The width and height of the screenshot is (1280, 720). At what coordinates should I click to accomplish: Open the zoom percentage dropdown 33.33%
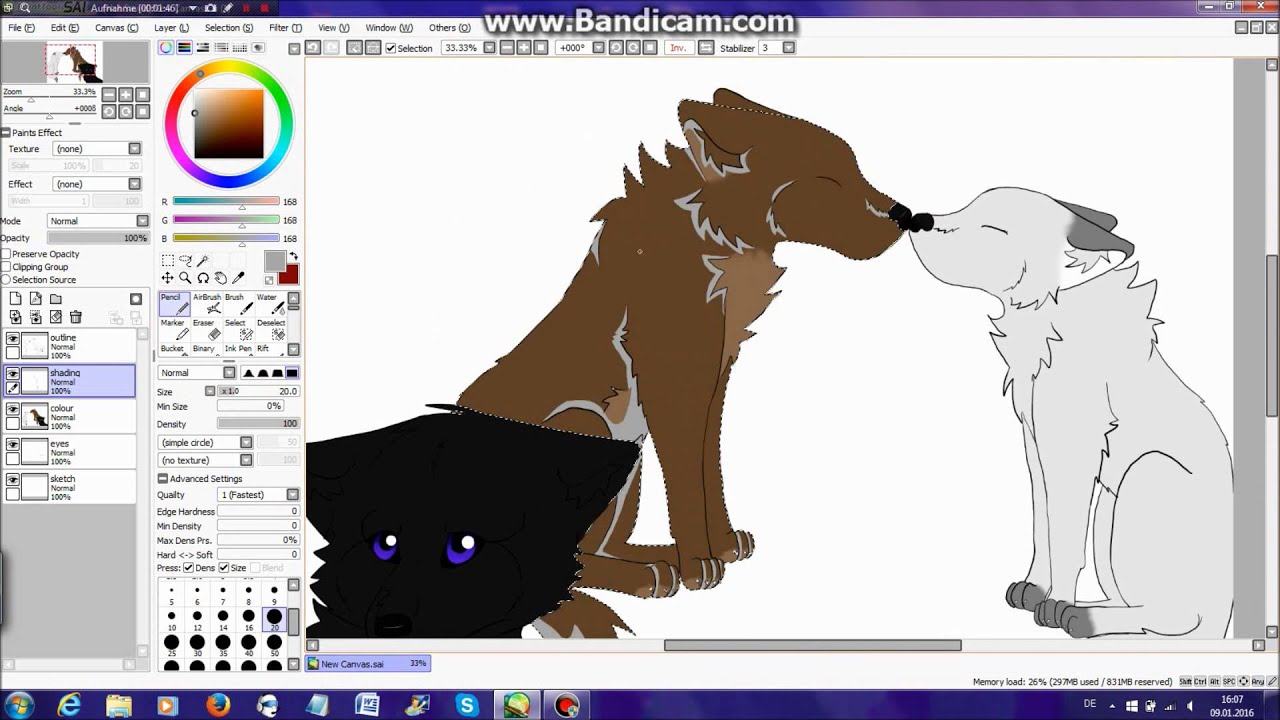489,47
